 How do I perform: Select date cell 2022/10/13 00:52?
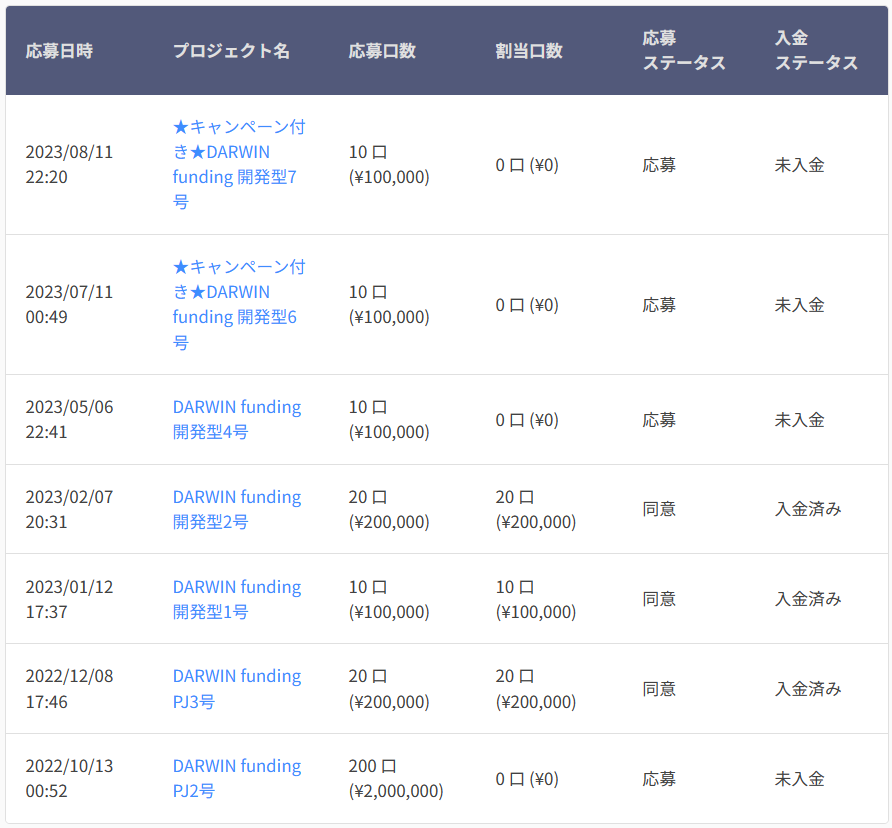[x=69, y=778]
